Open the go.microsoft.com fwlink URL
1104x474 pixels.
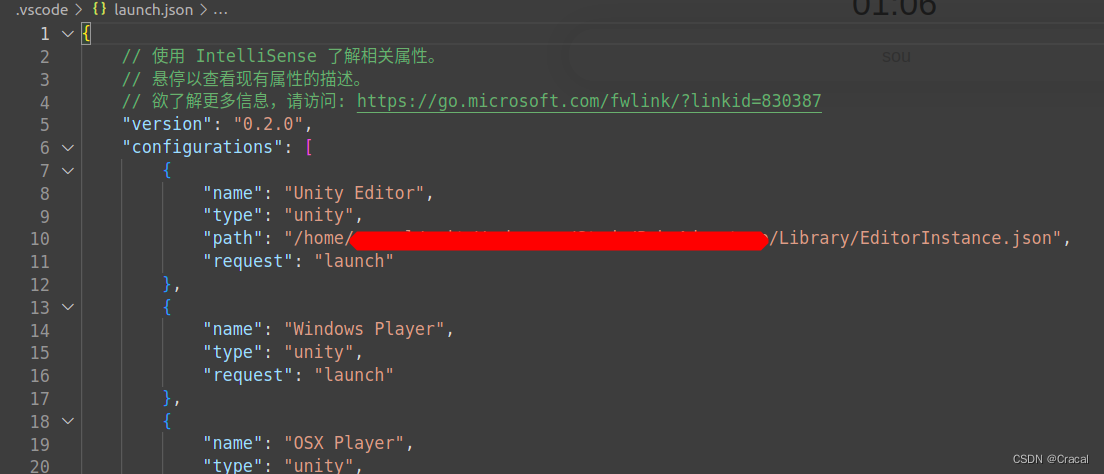pos(589,101)
